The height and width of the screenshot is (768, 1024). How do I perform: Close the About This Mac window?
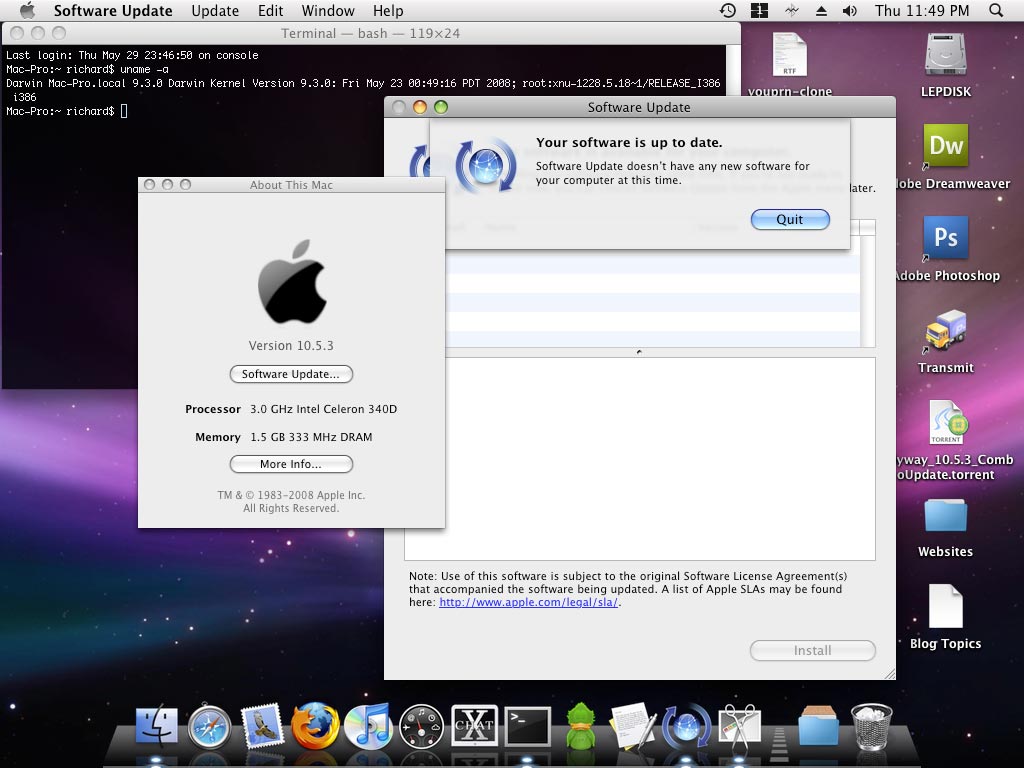tap(150, 185)
